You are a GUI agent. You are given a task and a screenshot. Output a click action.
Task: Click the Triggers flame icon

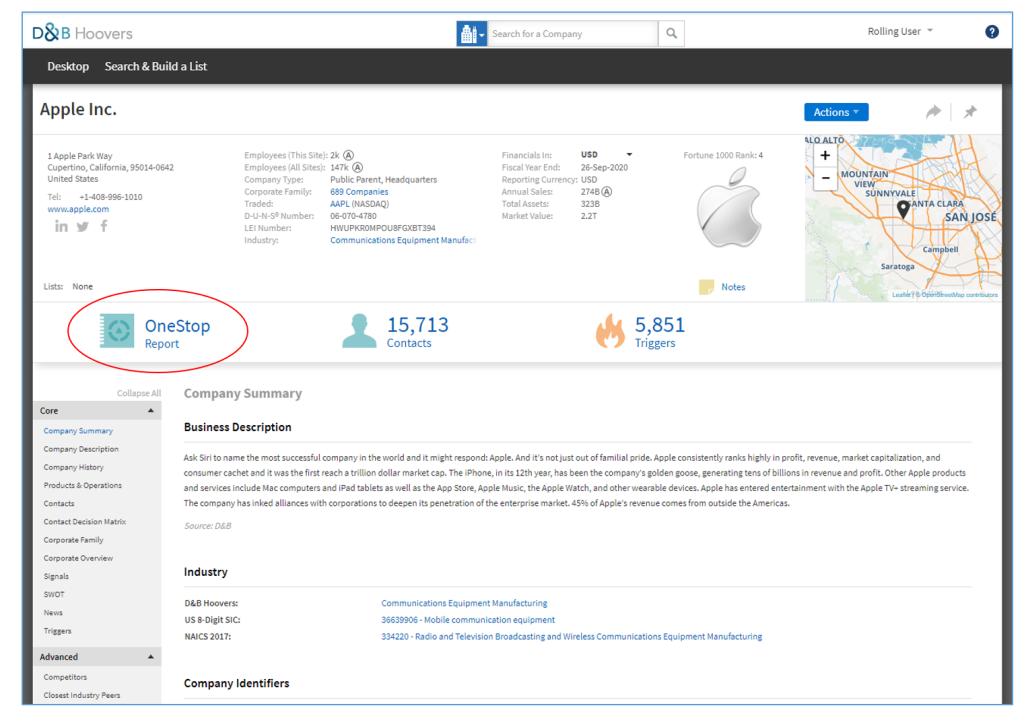(x=610, y=331)
